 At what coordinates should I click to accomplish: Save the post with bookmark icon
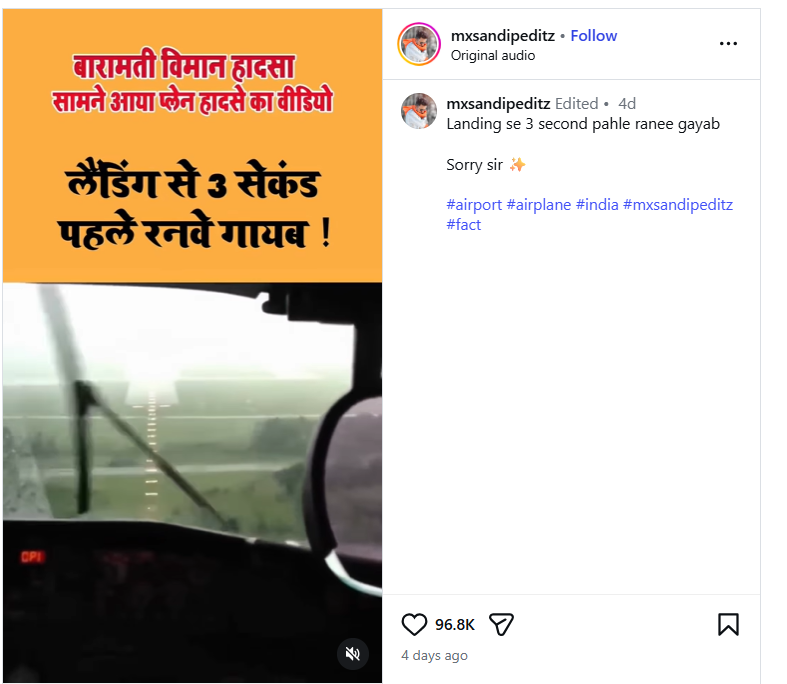(728, 625)
